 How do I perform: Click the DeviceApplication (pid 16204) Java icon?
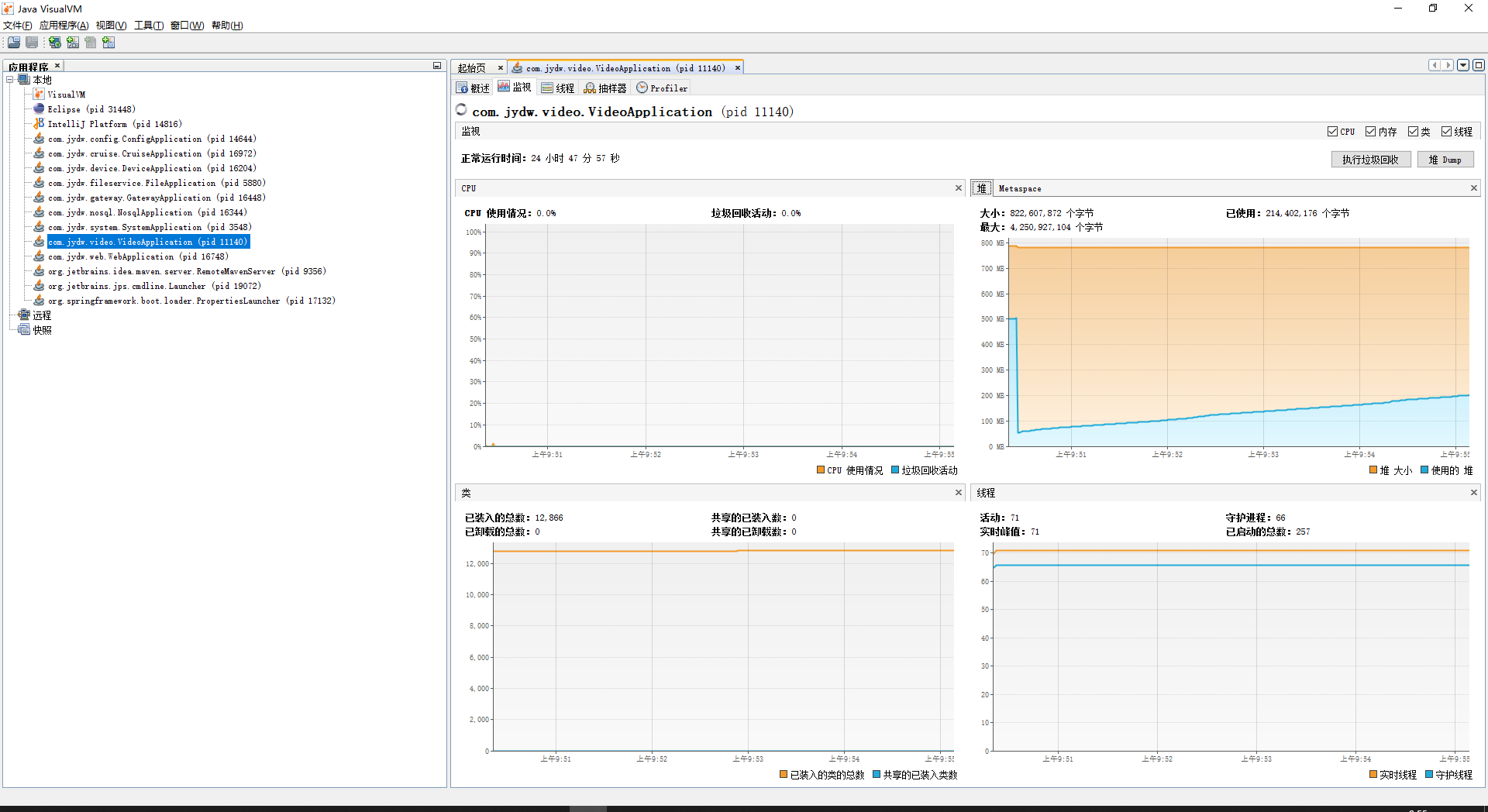click(x=39, y=168)
